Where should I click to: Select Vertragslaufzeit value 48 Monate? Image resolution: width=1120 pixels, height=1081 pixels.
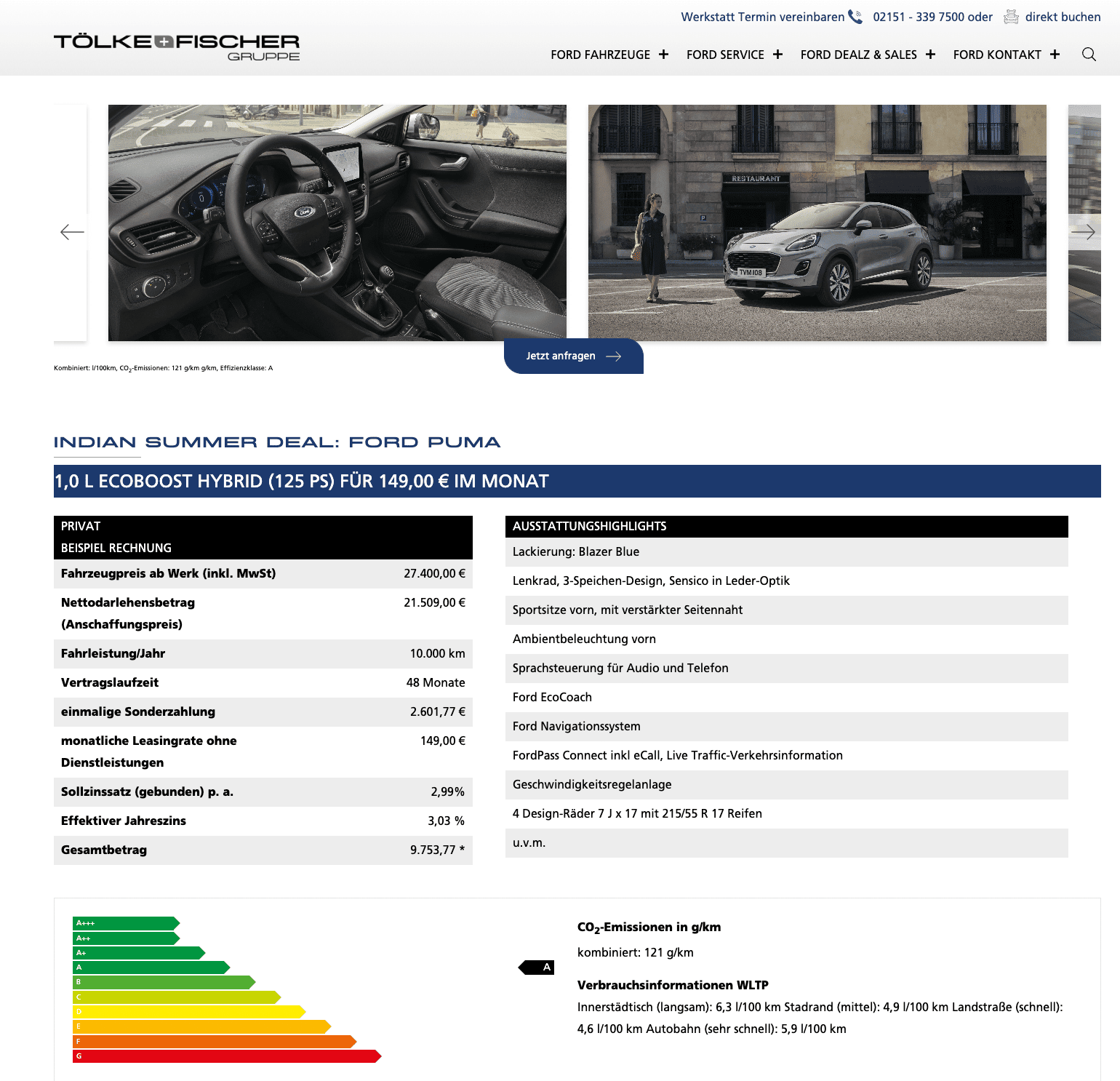coord(436,682)
